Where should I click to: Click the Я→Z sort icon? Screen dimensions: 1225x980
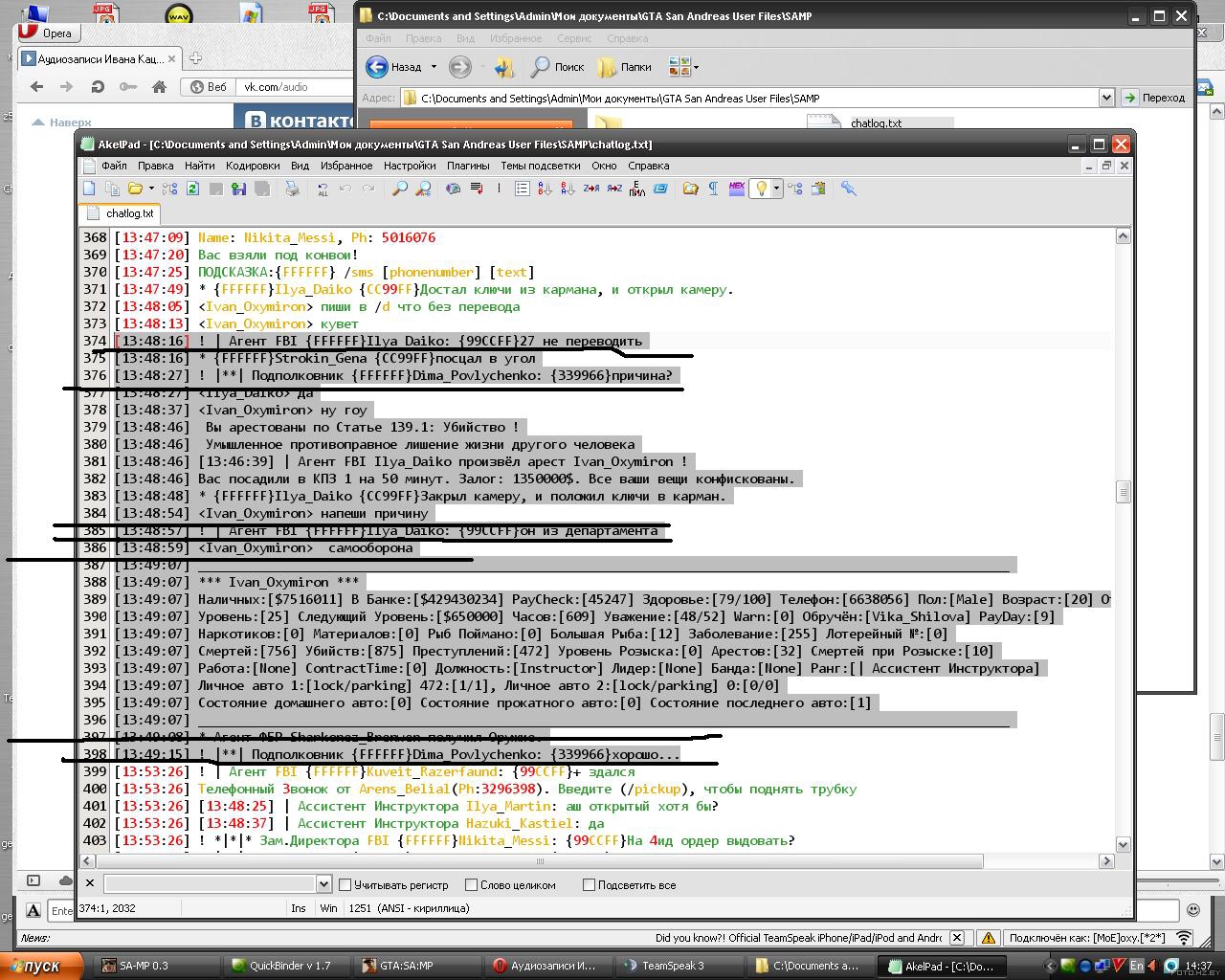614,189
